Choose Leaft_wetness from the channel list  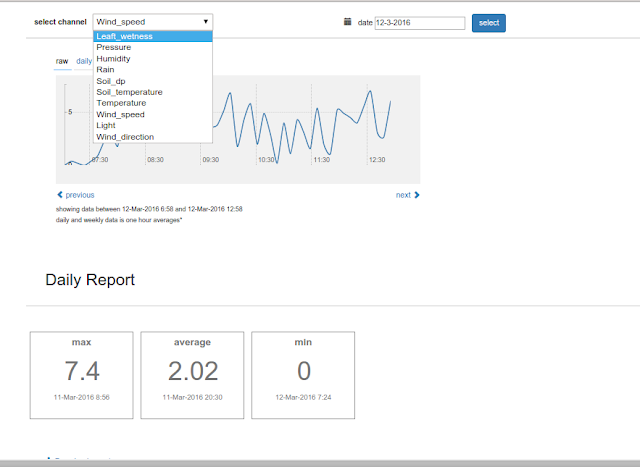click(x=153, y=36)
